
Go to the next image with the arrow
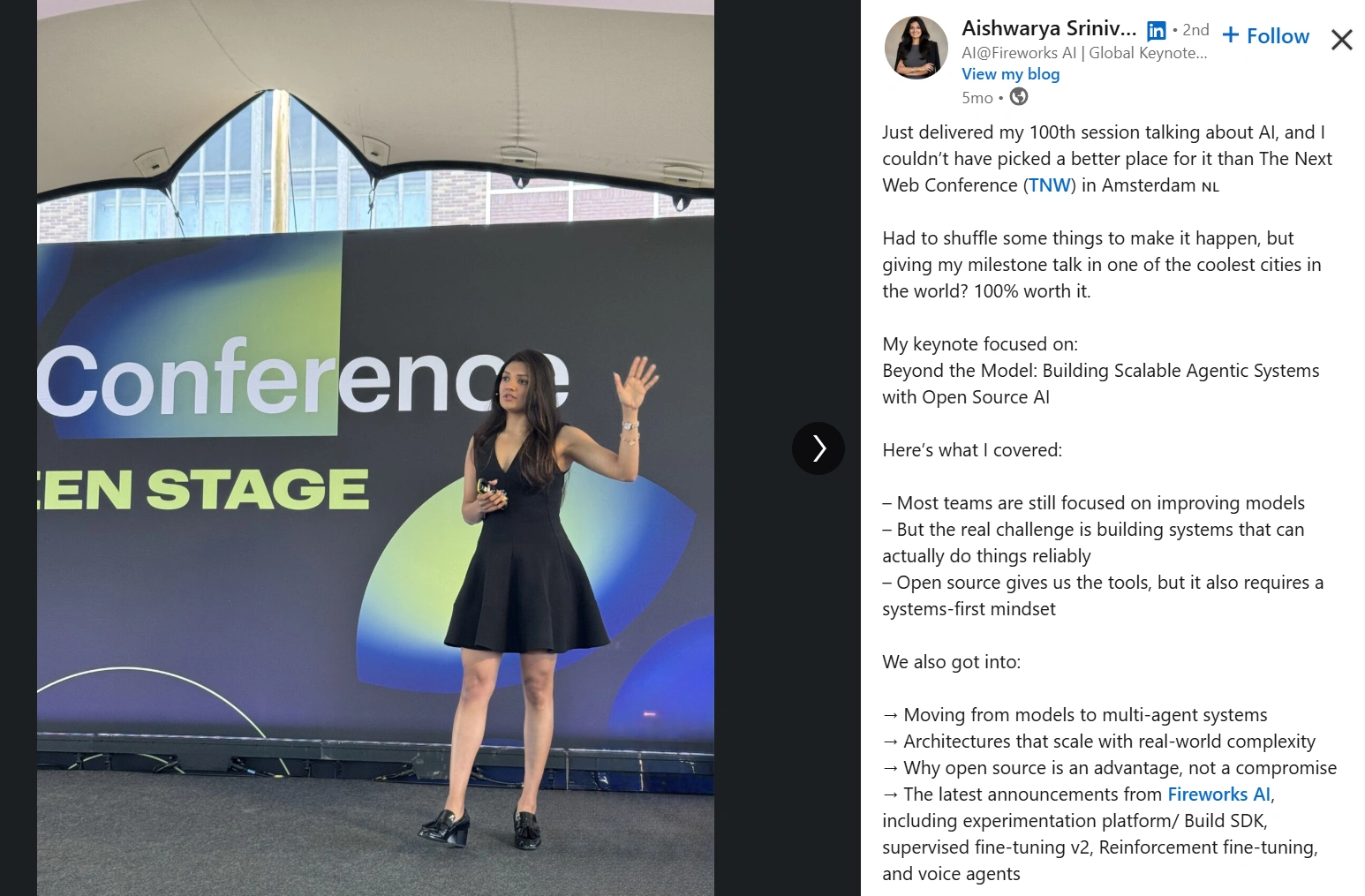(x=818, y=448)
